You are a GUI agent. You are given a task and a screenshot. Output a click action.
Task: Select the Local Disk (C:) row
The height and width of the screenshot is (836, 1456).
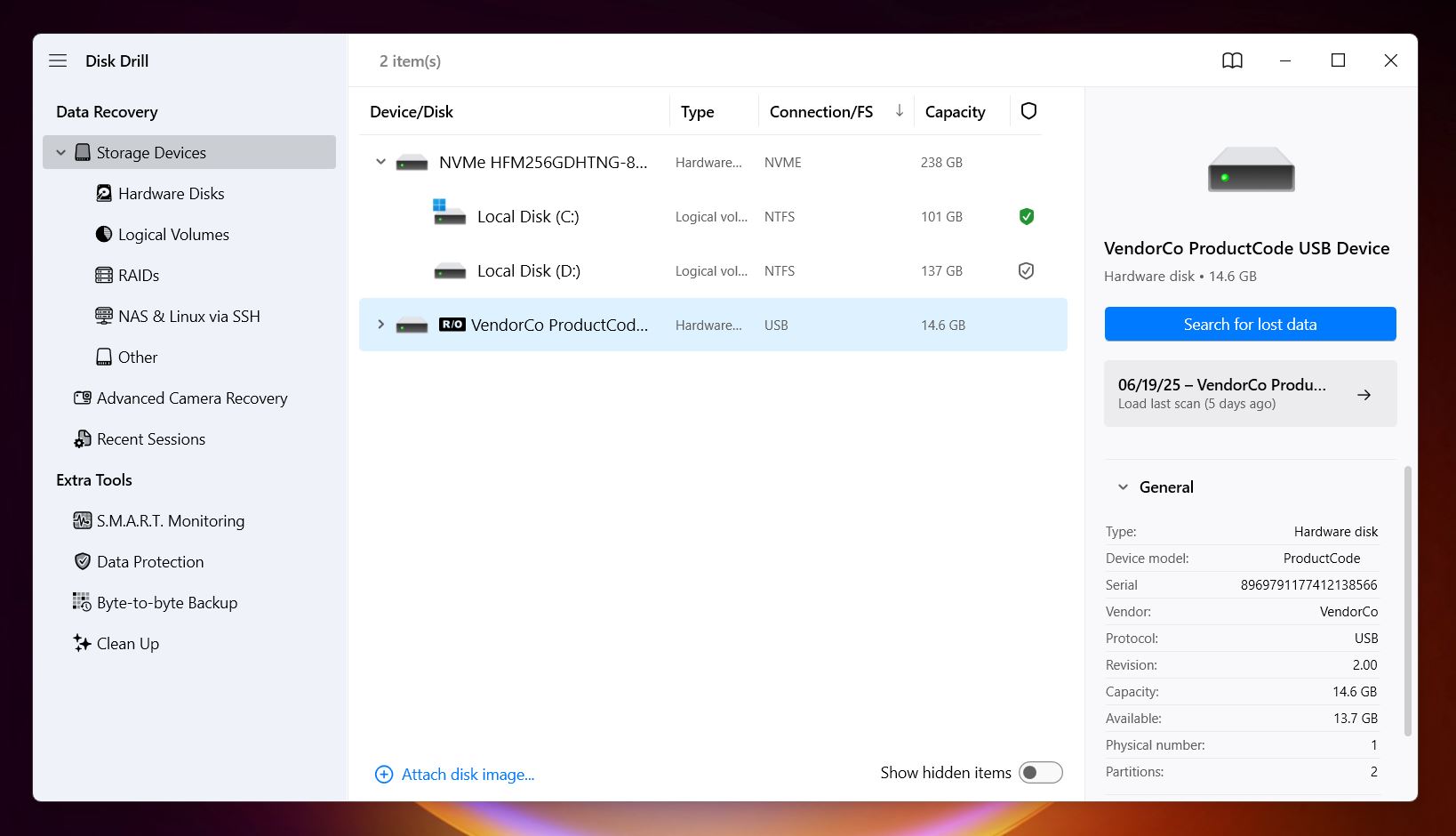pos(713,216)
